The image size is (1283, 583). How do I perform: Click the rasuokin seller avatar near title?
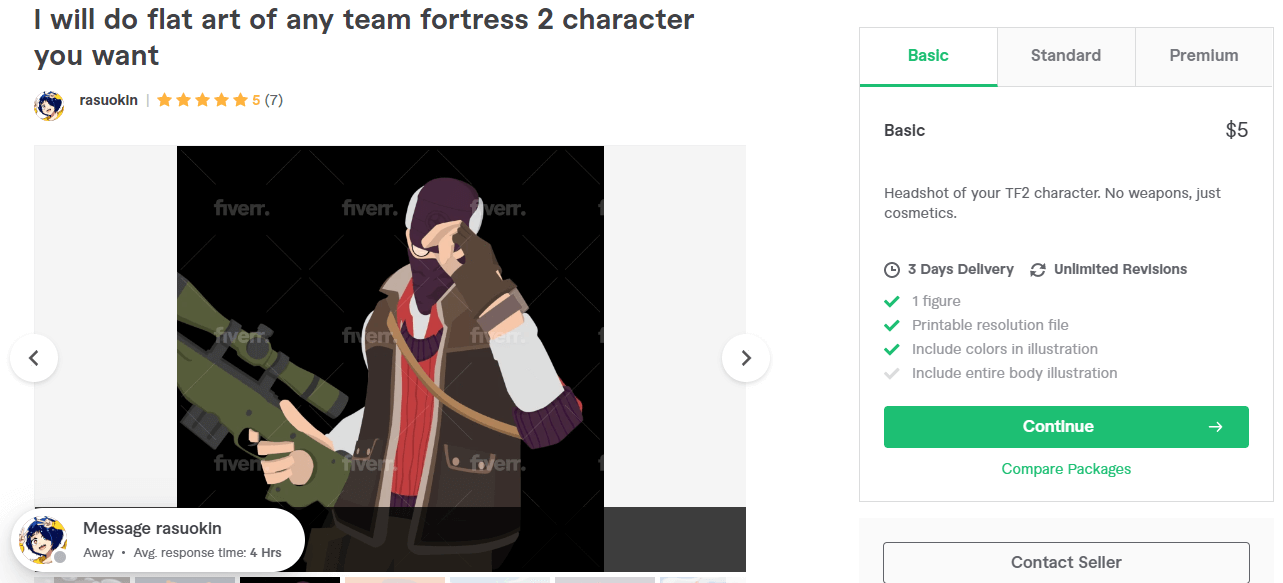(x=49, y=104)
